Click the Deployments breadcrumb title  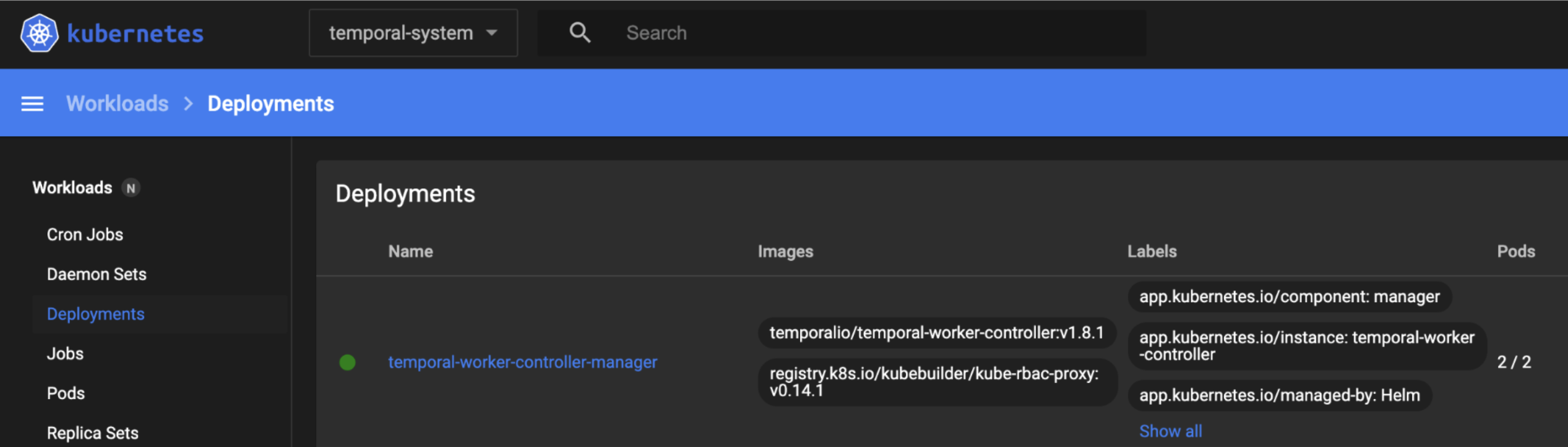point(271,103)
